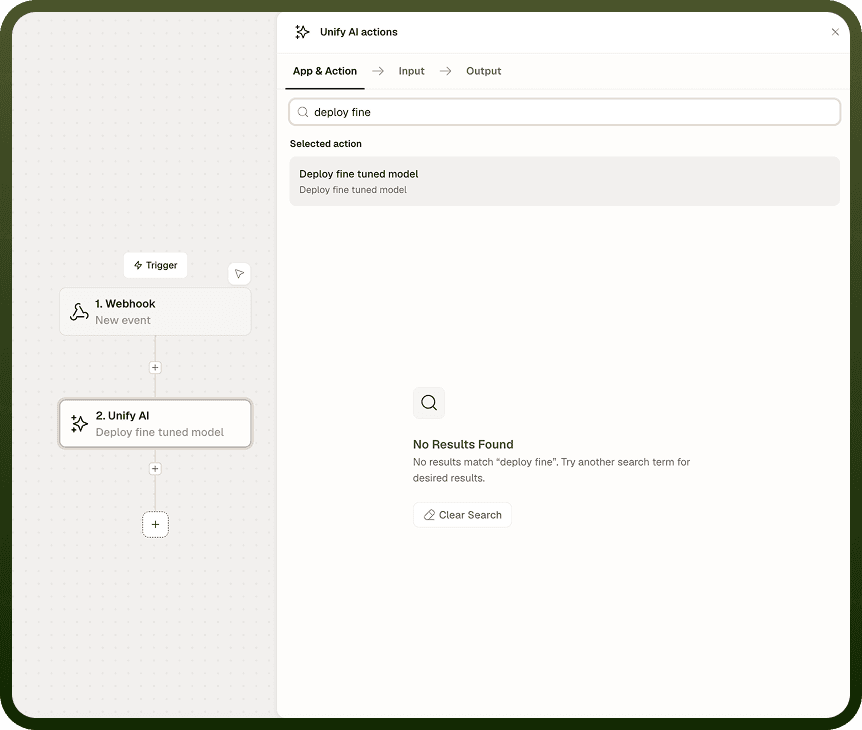The width and height of the screenshot is (862, 730).
Task: Click the 'Selected action' heading text
Action: tap(325, 143)
